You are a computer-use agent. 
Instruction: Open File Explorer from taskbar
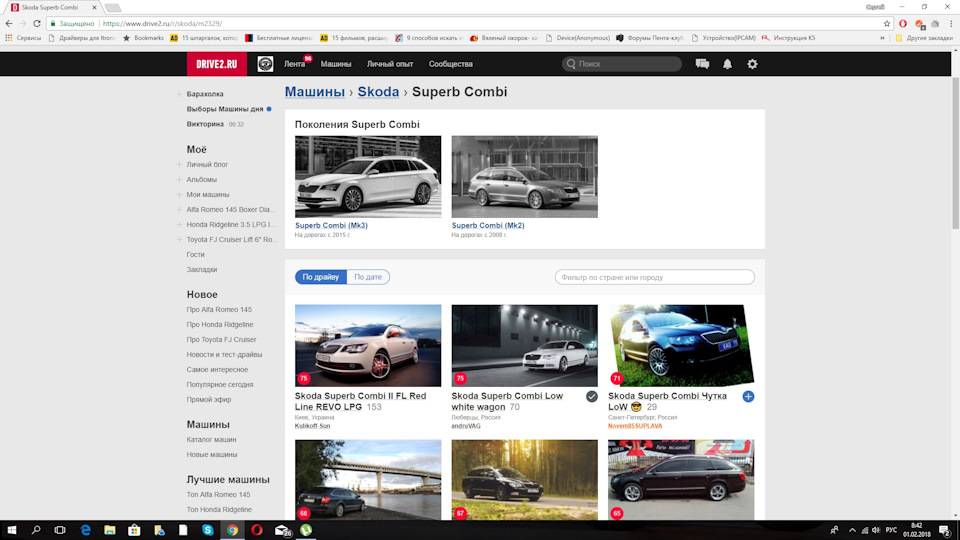pos(110,530)
